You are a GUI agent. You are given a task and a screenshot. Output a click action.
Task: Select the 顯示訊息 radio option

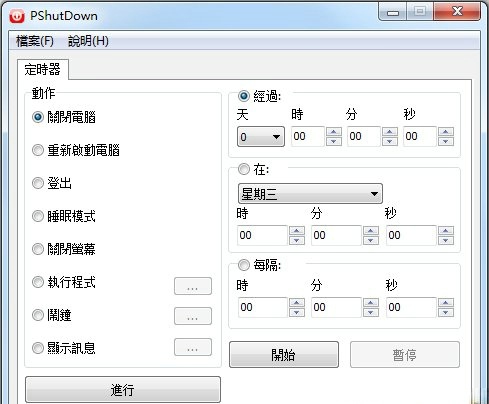click(x=64, y=348)
